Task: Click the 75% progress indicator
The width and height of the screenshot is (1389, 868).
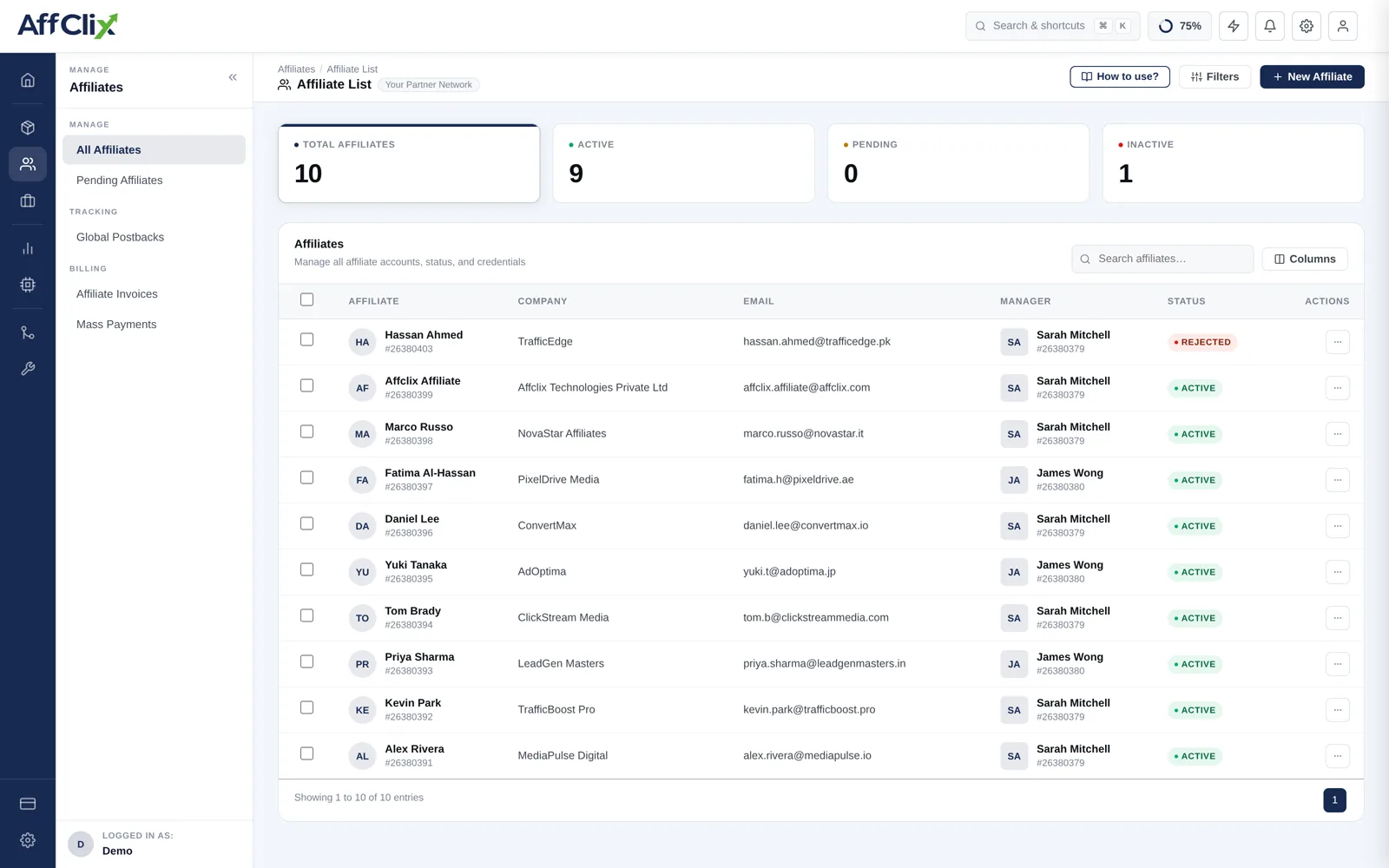Action: click(1180, 26)
